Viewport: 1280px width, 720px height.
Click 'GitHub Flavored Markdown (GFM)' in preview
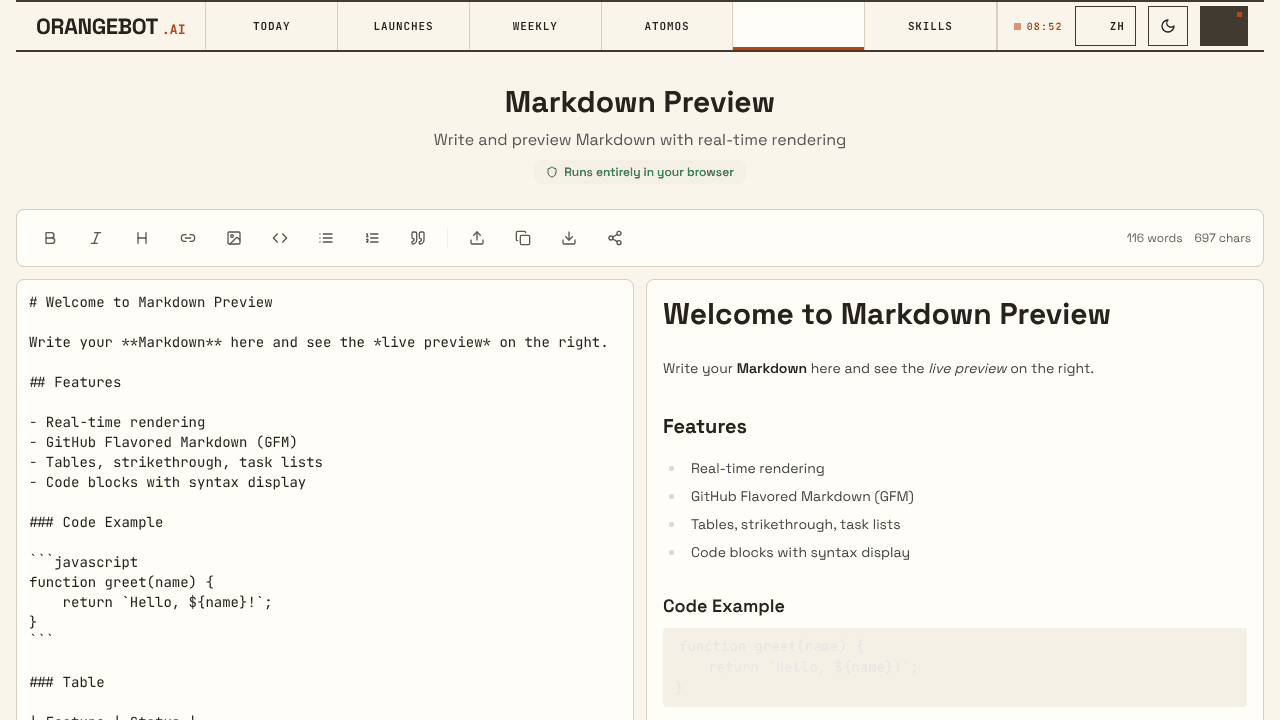point(802,496)
